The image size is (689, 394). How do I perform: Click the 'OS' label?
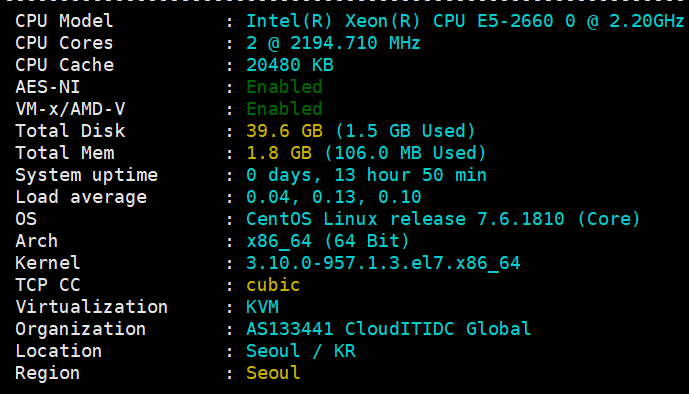(x=26, y=218)
